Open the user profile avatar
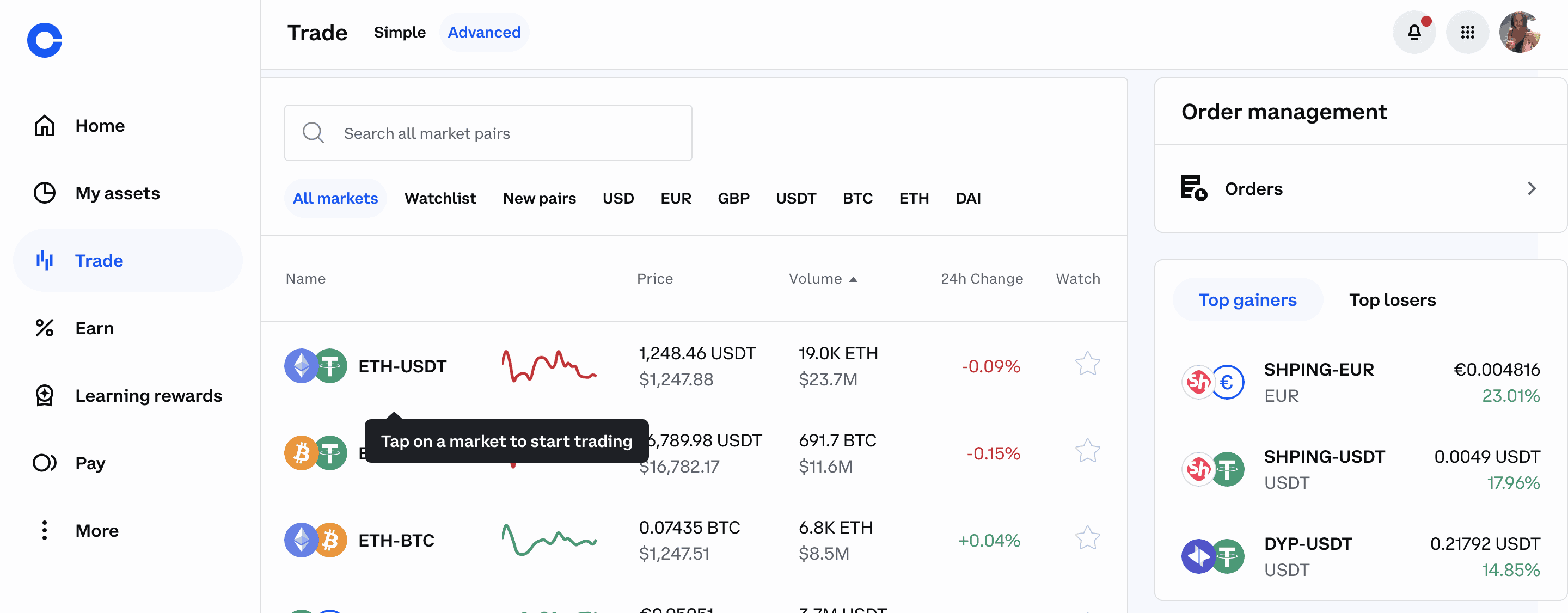1568x613 pixels. click(1520, 32)
